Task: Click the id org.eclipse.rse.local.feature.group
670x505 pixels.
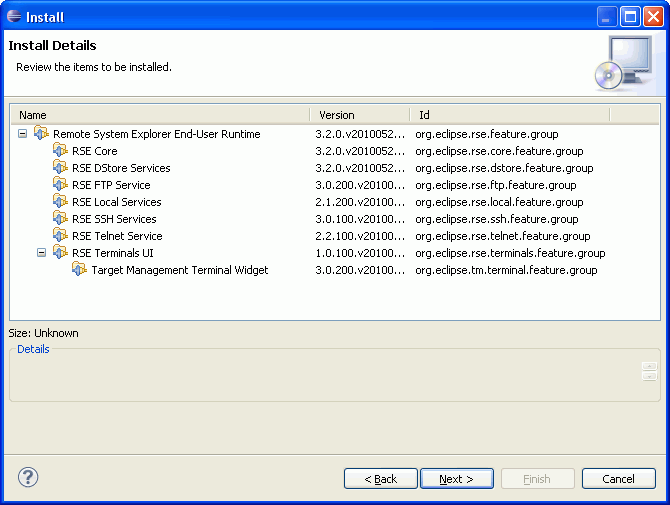Action: point(499,202)
